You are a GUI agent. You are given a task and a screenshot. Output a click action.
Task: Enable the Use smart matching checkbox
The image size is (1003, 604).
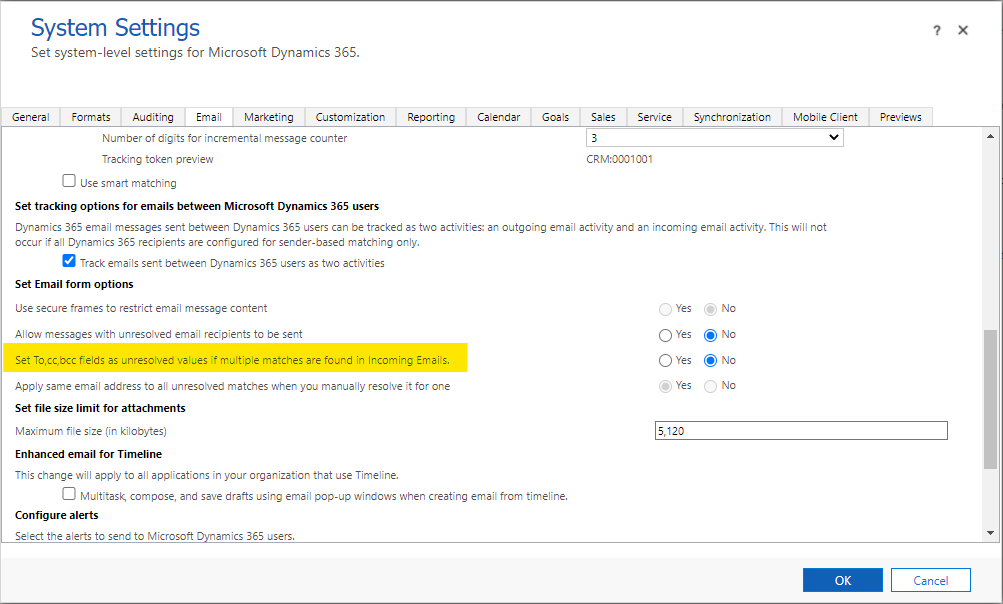[69, 182]
